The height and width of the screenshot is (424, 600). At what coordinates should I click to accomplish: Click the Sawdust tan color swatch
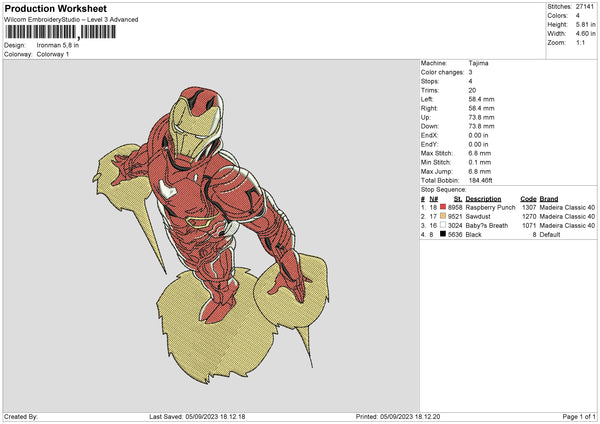tap(443, 216)
